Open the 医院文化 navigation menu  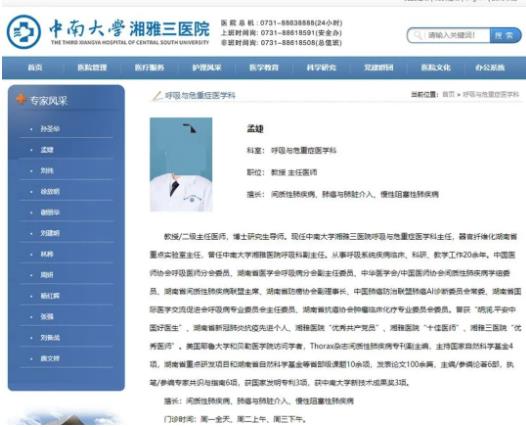[436, 67]
